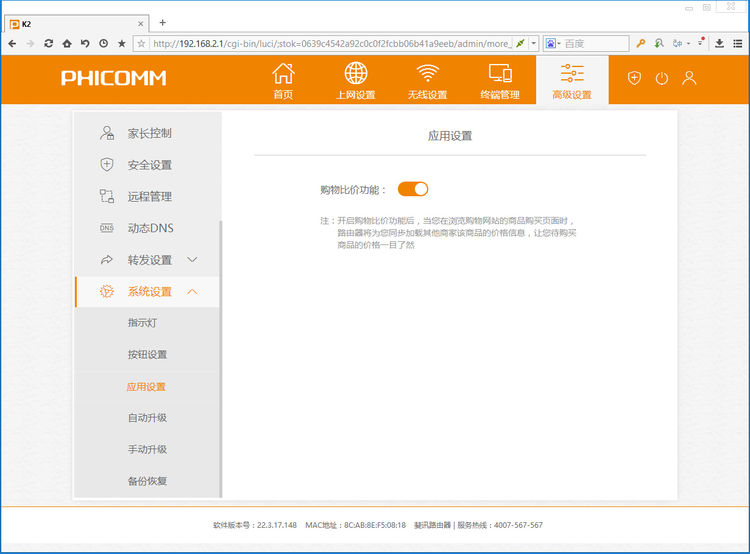
Task: Disable the 购物比价功能 toggle switch
Action: pos(413,189)
